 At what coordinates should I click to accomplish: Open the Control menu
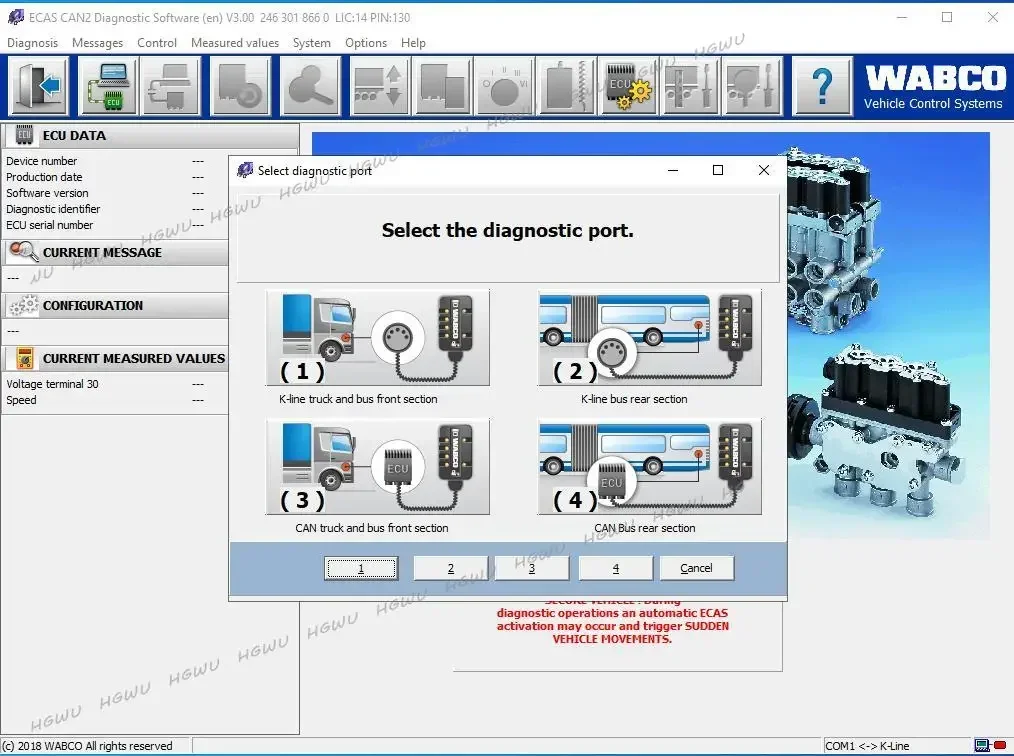coord(156,43)
